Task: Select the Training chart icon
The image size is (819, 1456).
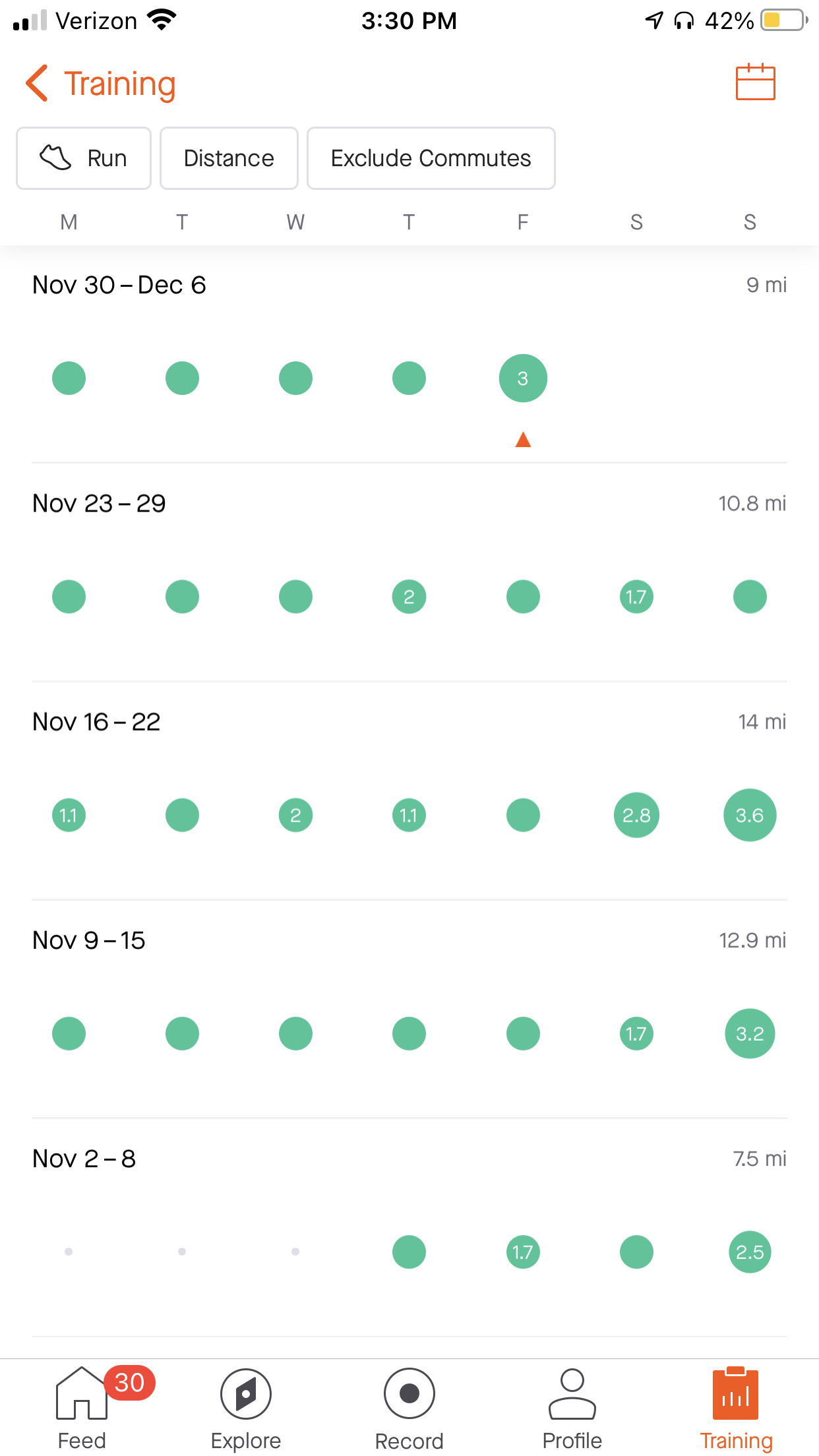Action: (735, 1393)
